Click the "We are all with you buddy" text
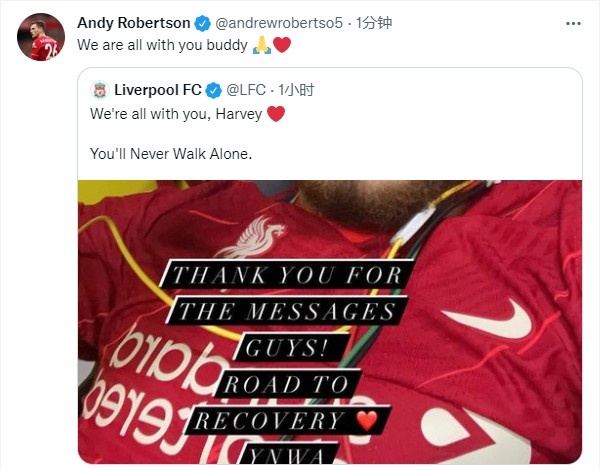Screen dimensions: 601x470 (x=163, y=45)
